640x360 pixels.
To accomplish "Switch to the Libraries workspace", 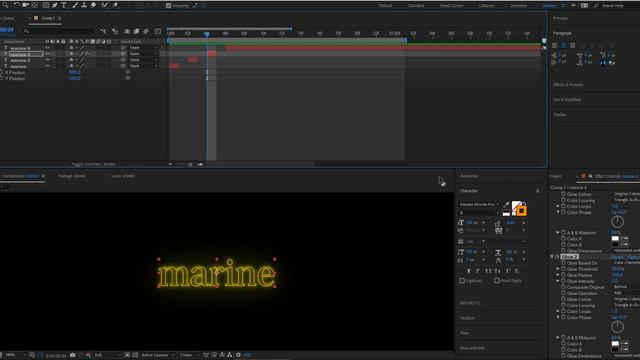I will pyautogui.click(x=487, y=6).
